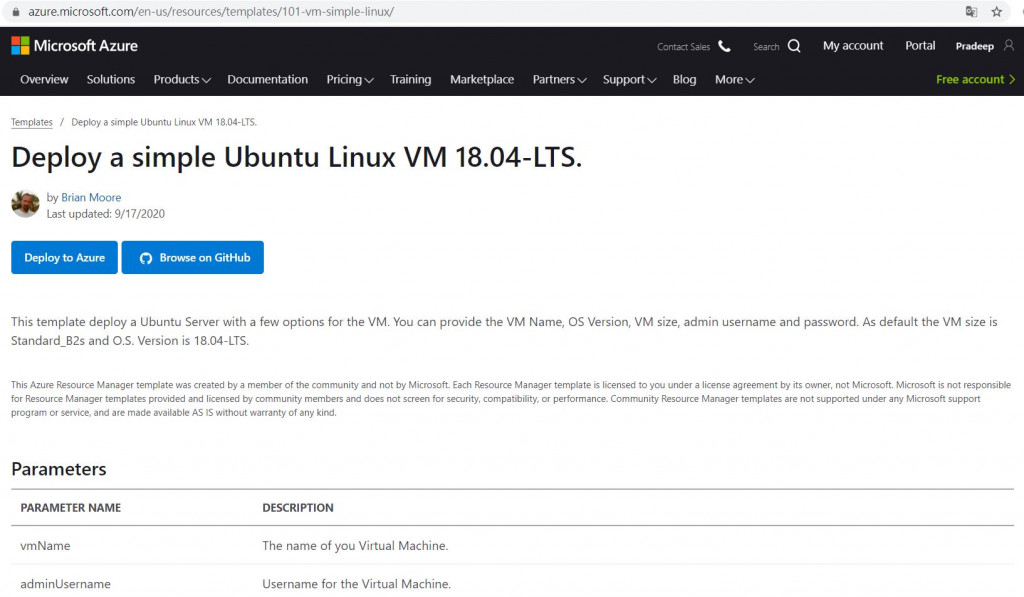
Task: Go to Templates breadcrumb link
Action: click(31, 122)
